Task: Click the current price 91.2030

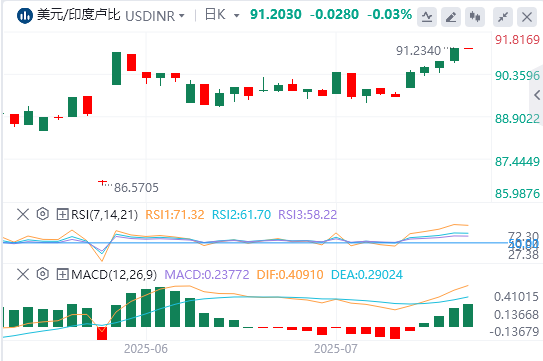Action: pos(276,15)
